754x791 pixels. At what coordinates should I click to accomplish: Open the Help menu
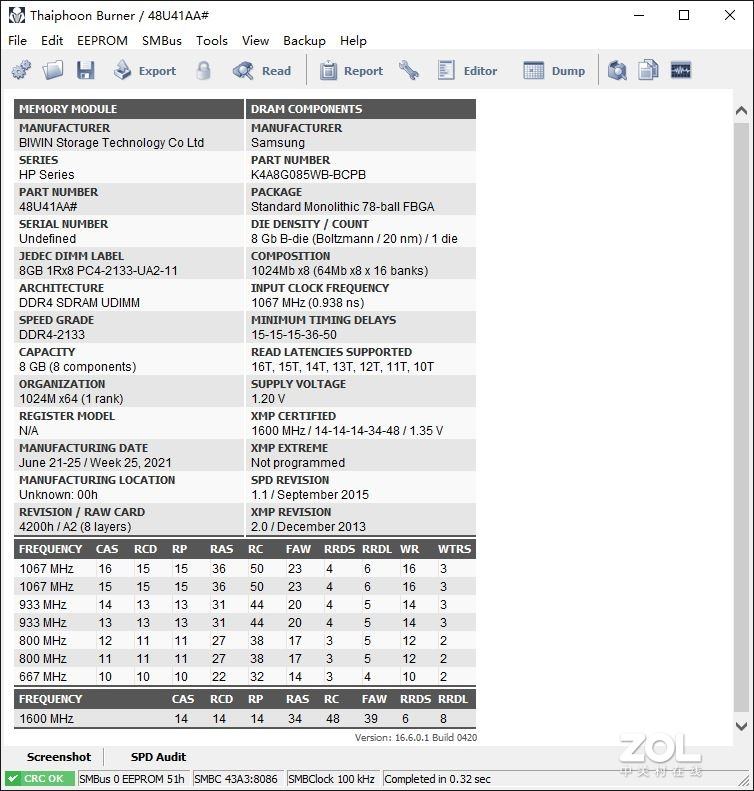coord(353,41)
